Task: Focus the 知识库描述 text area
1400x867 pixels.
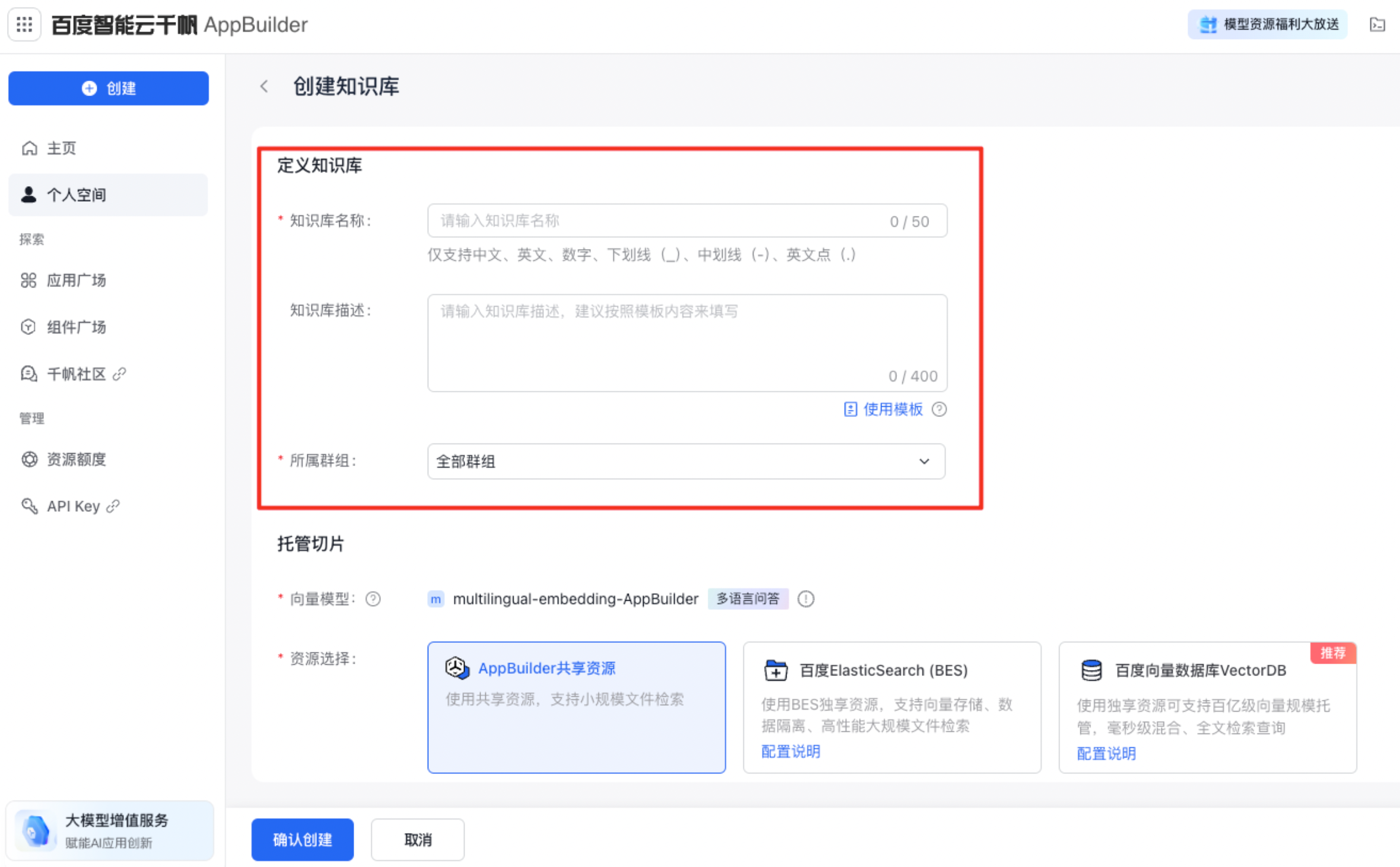Action: tap(687, 343)
